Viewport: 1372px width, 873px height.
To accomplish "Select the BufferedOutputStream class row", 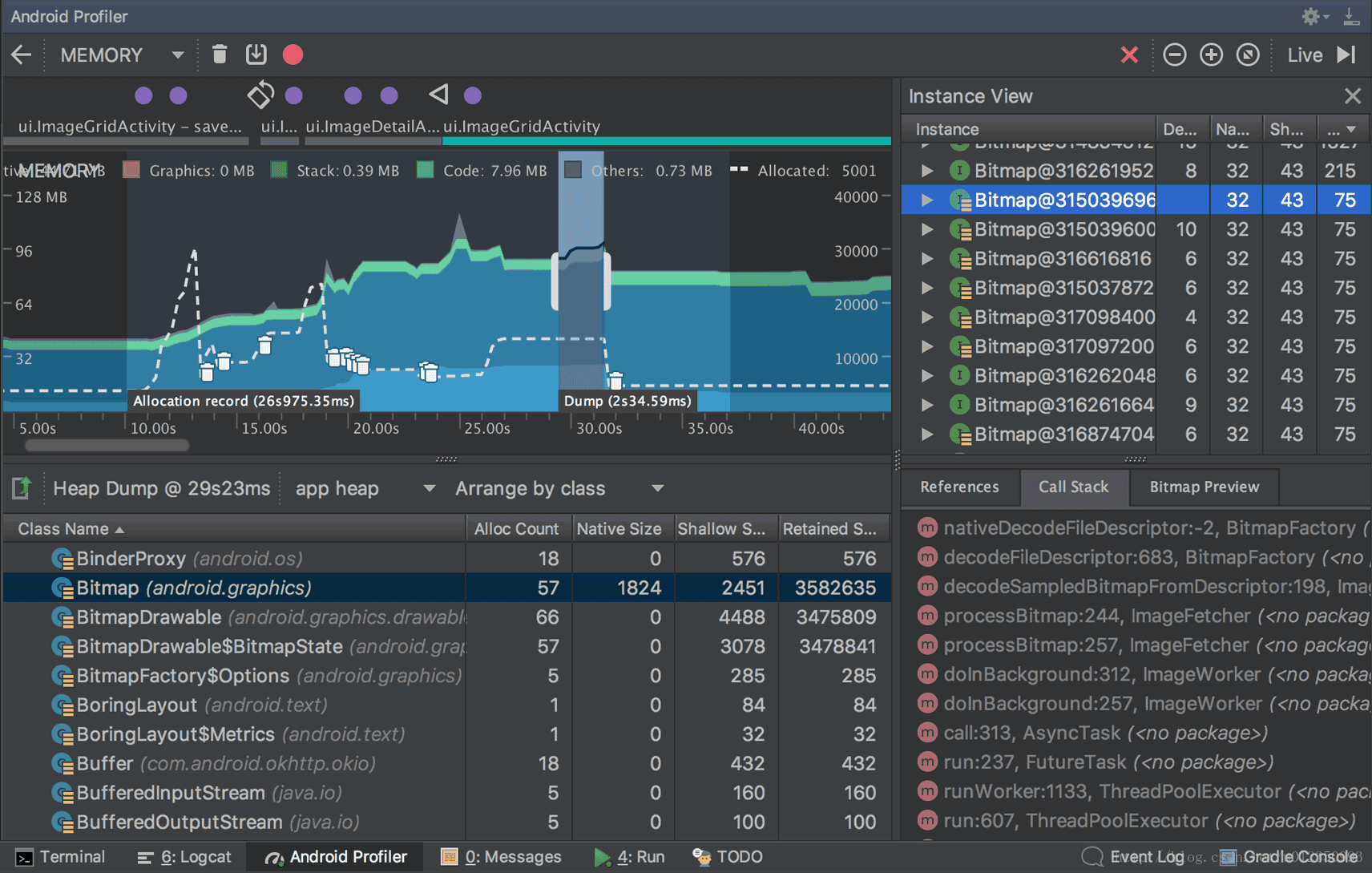I will tap(447, 822).
